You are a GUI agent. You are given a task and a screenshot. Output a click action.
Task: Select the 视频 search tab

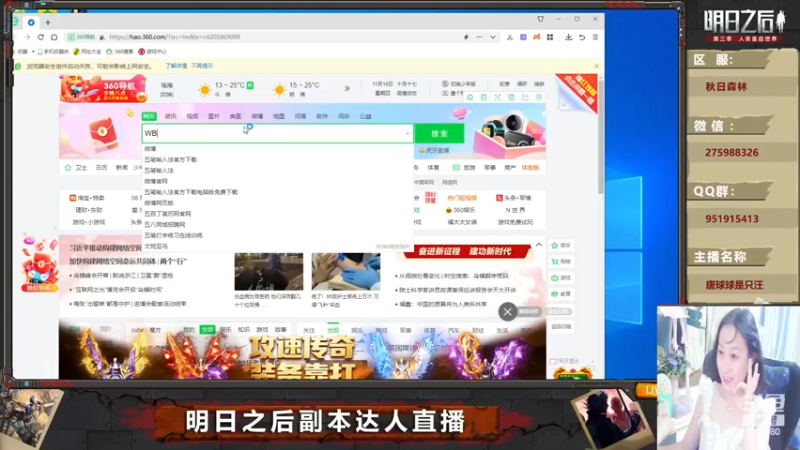click(192, 116)
